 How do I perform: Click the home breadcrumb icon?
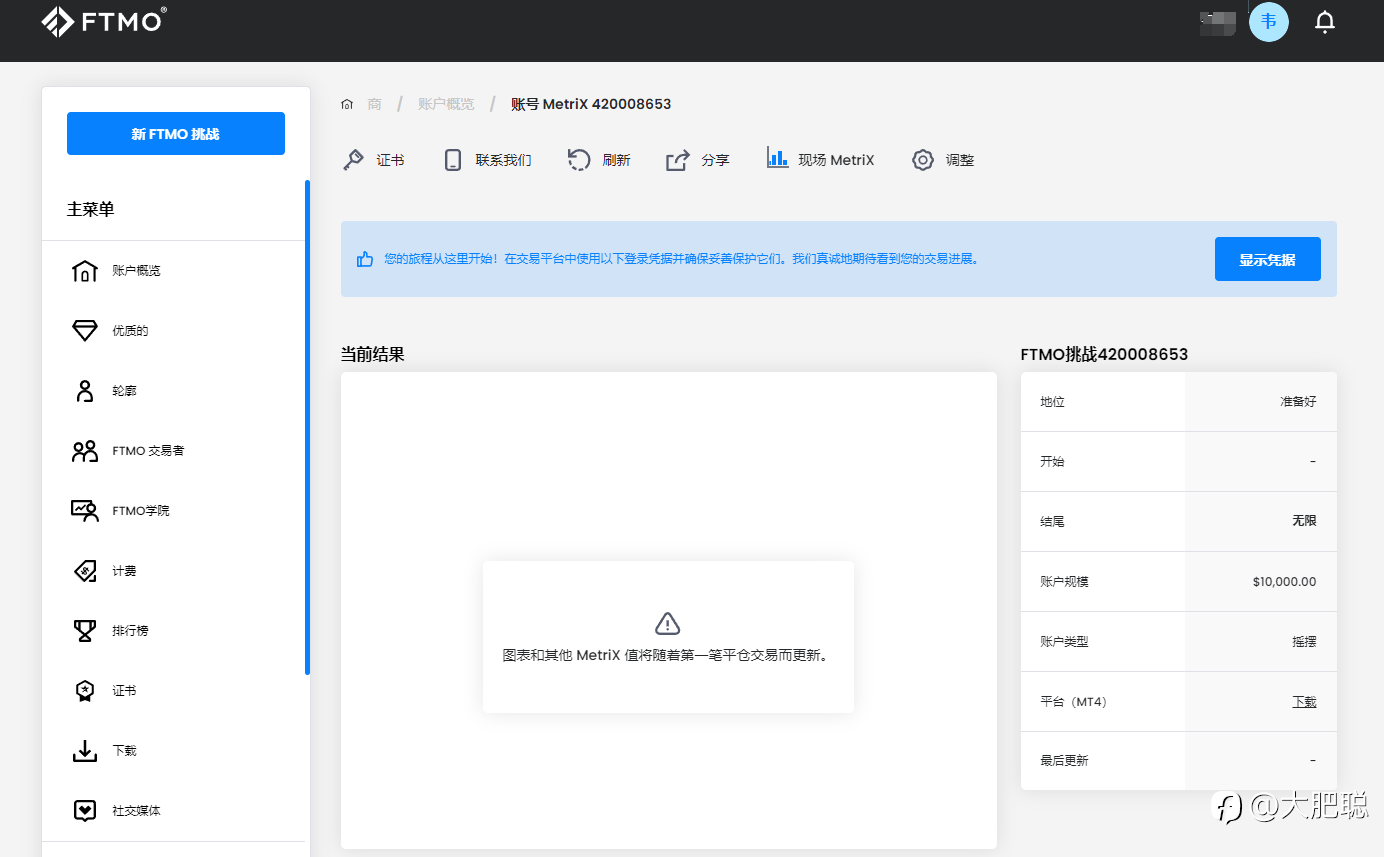tap(347, 104)
